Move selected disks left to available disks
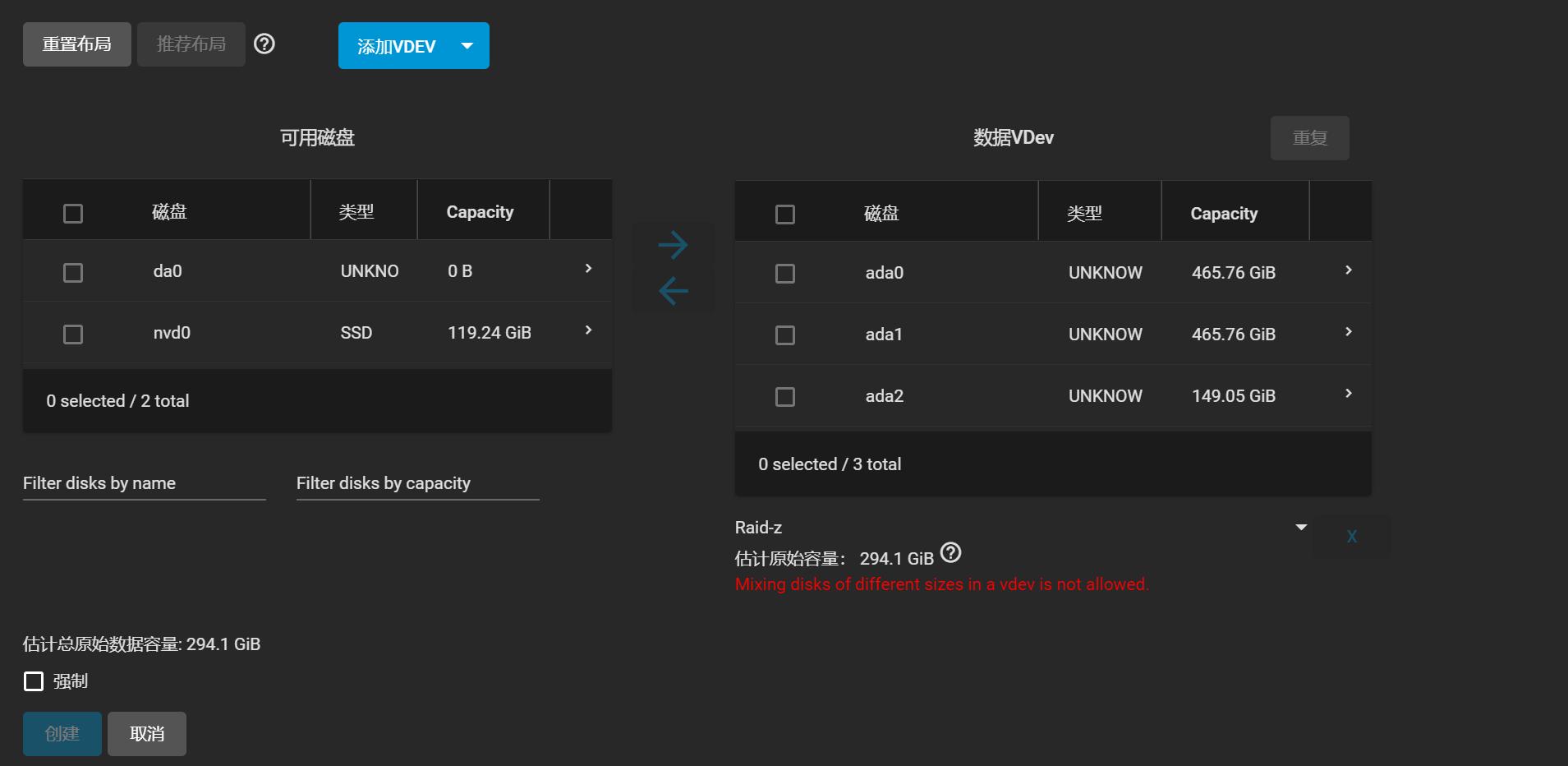 pos(674,291)
